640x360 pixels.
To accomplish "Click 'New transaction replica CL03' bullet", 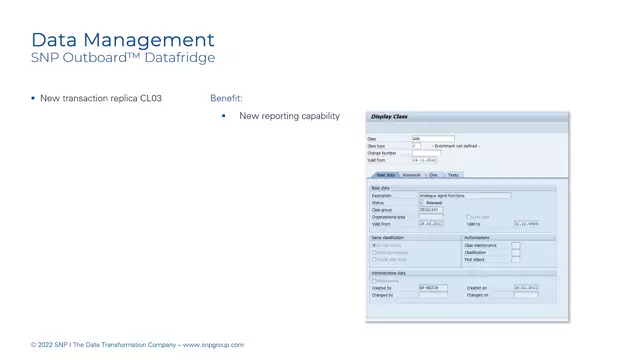I will (101, 98).
